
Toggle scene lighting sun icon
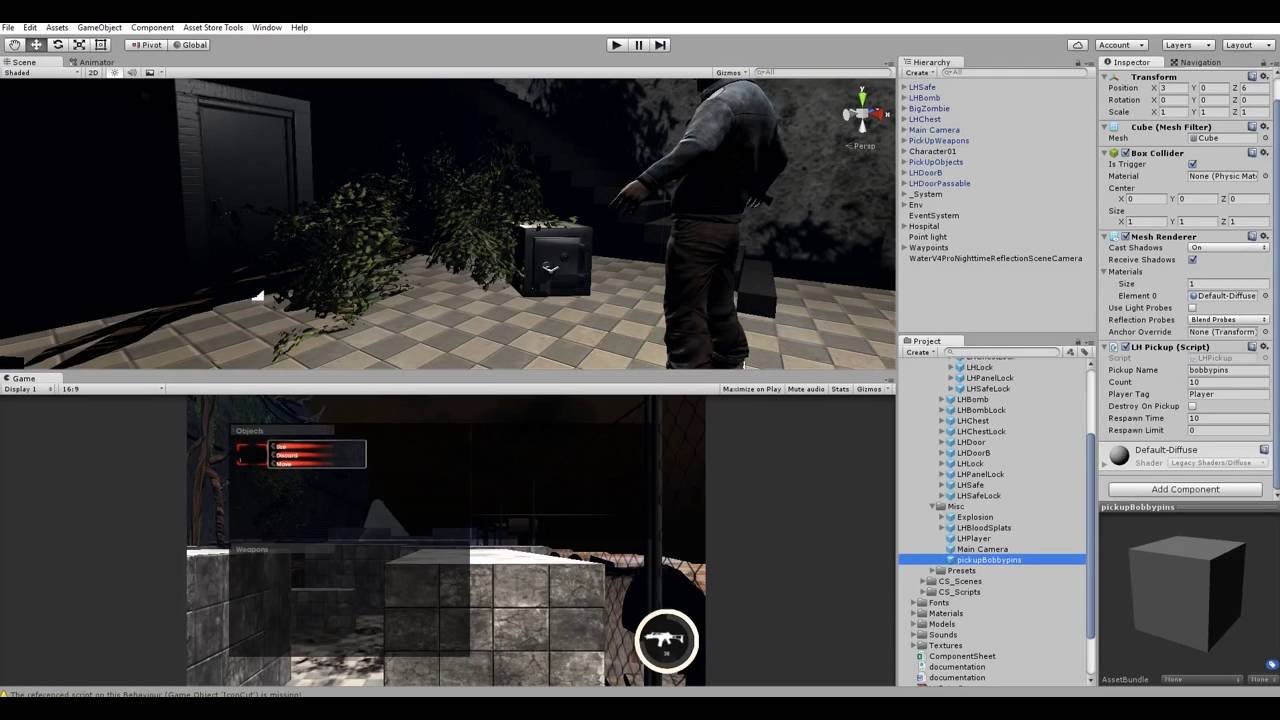114,72
